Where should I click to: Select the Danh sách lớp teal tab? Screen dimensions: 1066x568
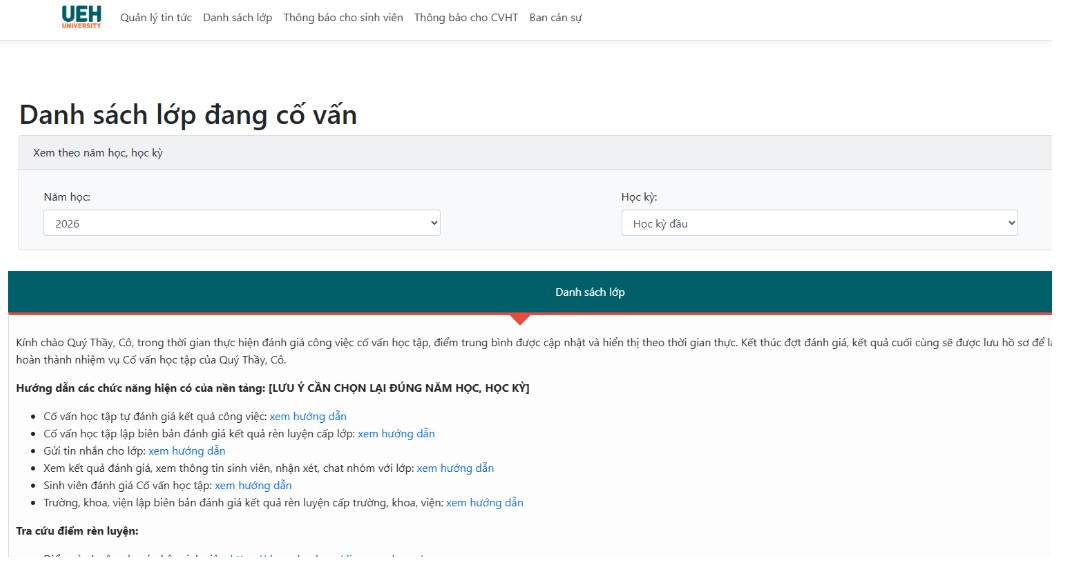point(589,293)
